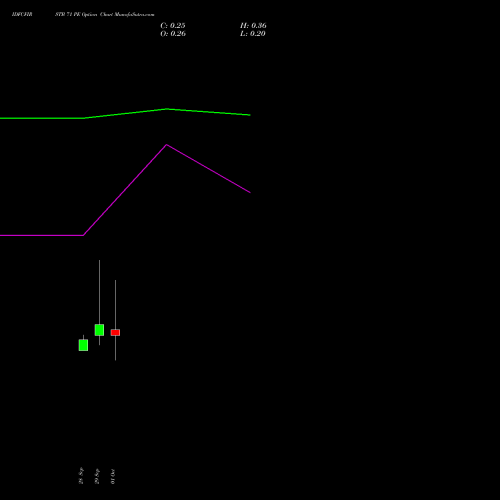Viewport: 500px width, 500px height.
Task: Click the high value "H: 0.36"
Action: click(x=253, y=26)
